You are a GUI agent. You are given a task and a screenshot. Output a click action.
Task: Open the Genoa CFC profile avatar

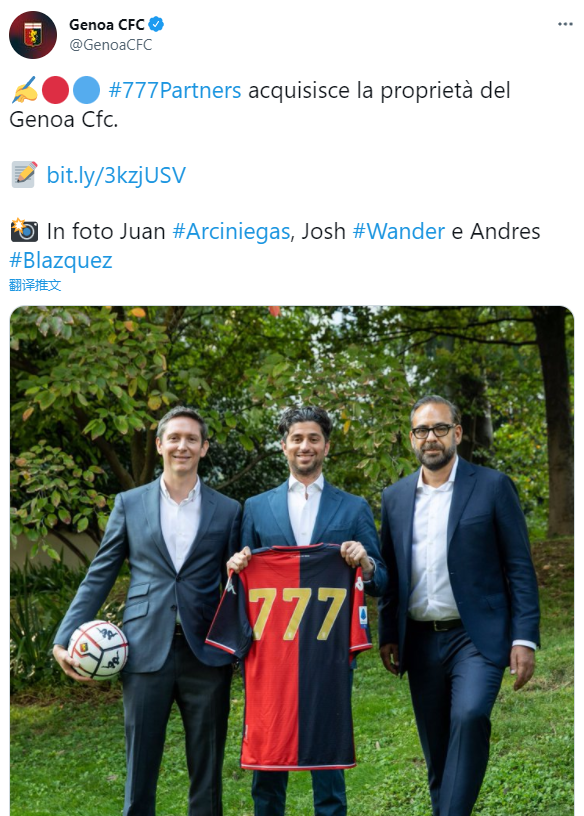pyautogui.click(x=33, y=35)
